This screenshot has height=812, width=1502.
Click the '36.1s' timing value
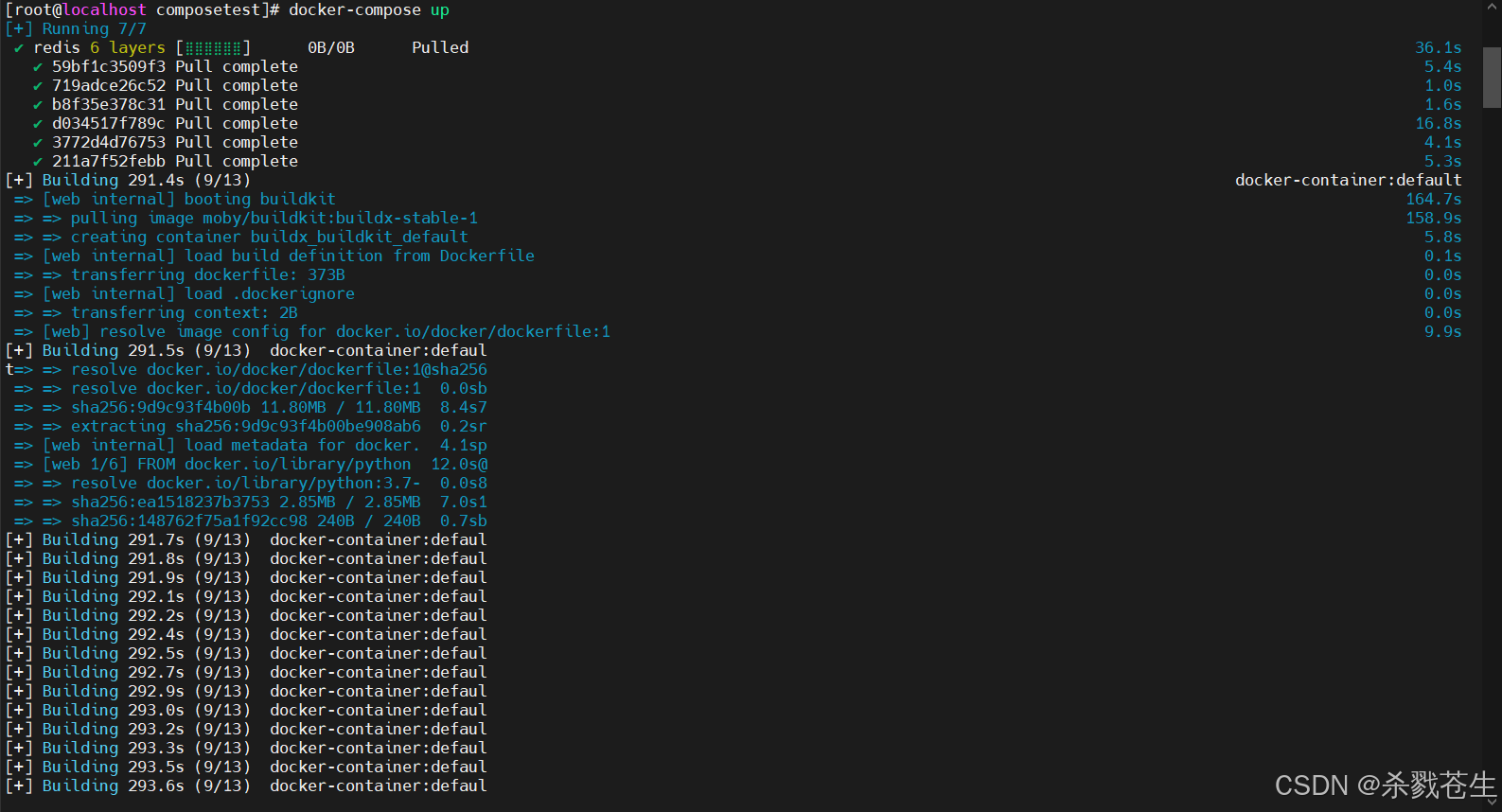(x=1439, y=47)
